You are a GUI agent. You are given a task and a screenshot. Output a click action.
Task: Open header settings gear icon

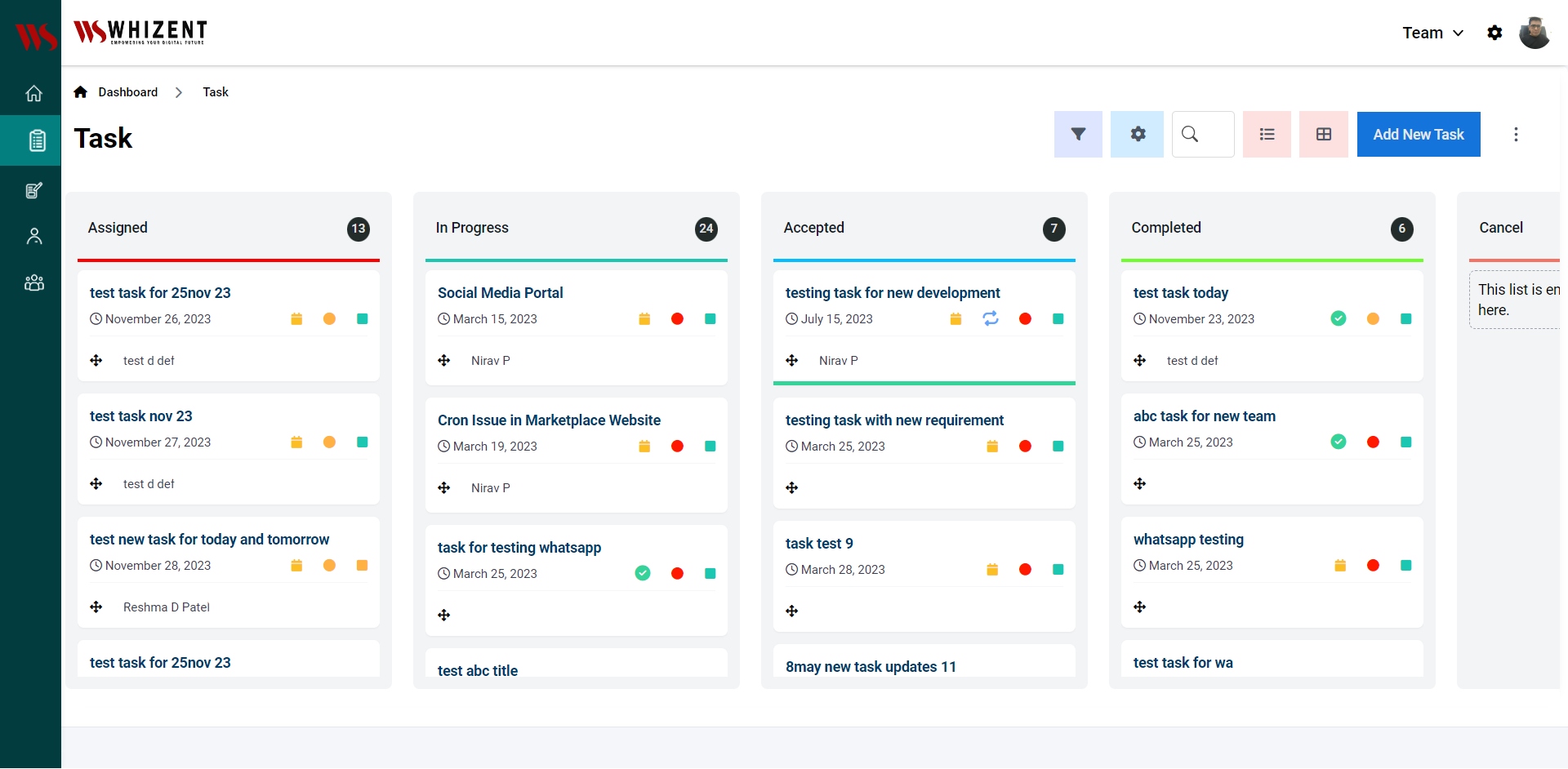tap(1494, 33)
